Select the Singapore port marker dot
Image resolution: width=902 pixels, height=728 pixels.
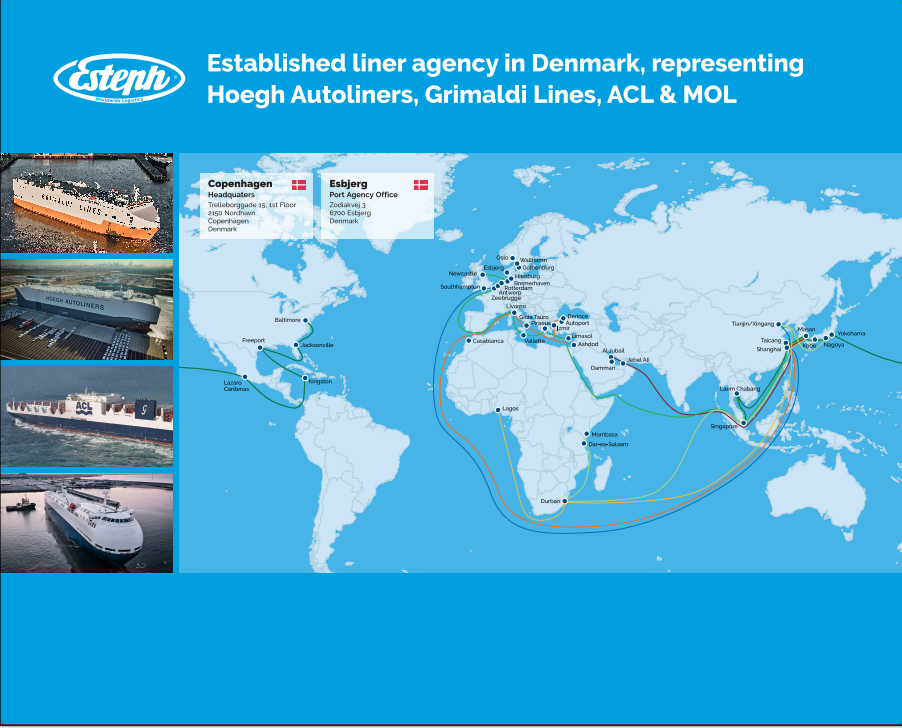tap(743, 423)
